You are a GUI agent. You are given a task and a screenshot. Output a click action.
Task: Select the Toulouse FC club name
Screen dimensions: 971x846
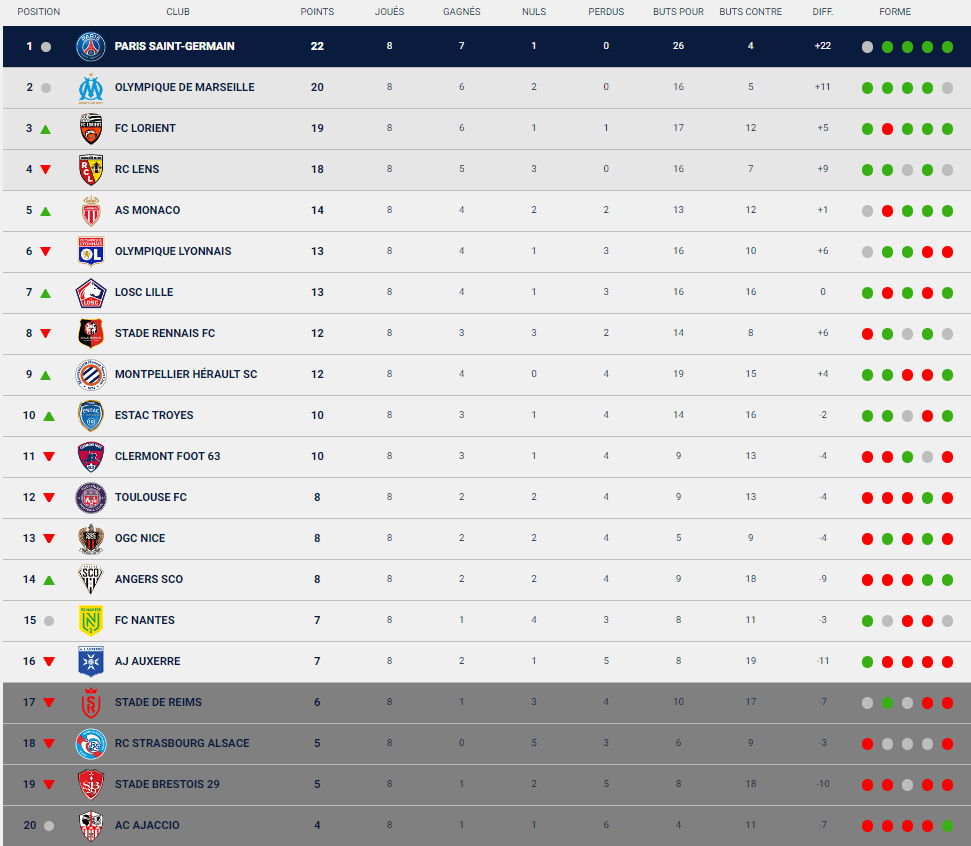click(x=150, y=497)
